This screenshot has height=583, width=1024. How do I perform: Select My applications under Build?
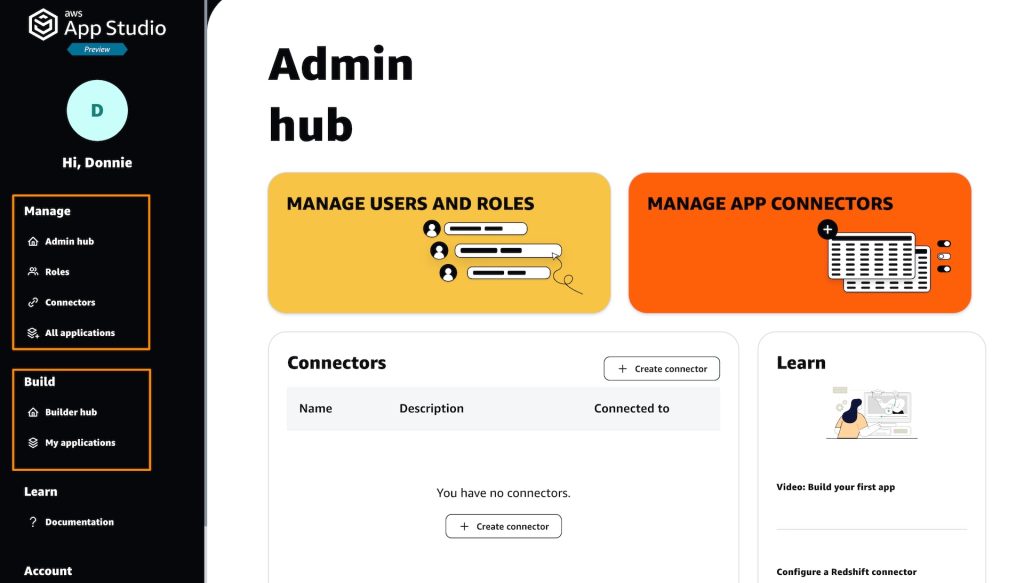[80, 443]
